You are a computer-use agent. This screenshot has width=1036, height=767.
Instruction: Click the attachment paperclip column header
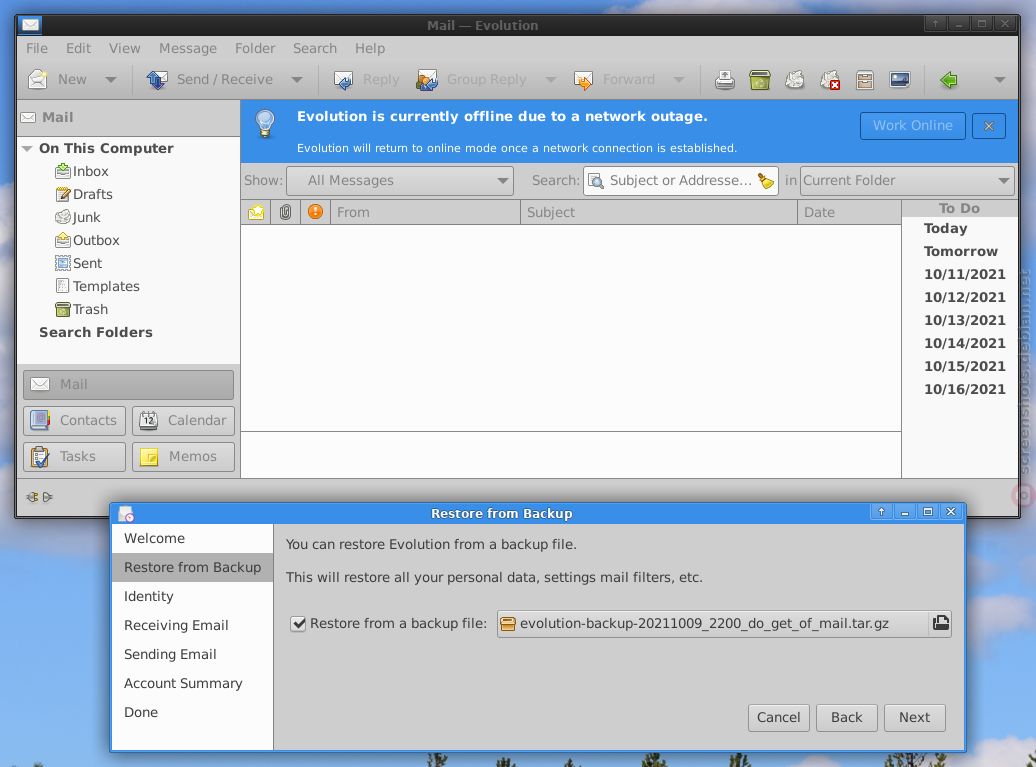coord(285,212)
